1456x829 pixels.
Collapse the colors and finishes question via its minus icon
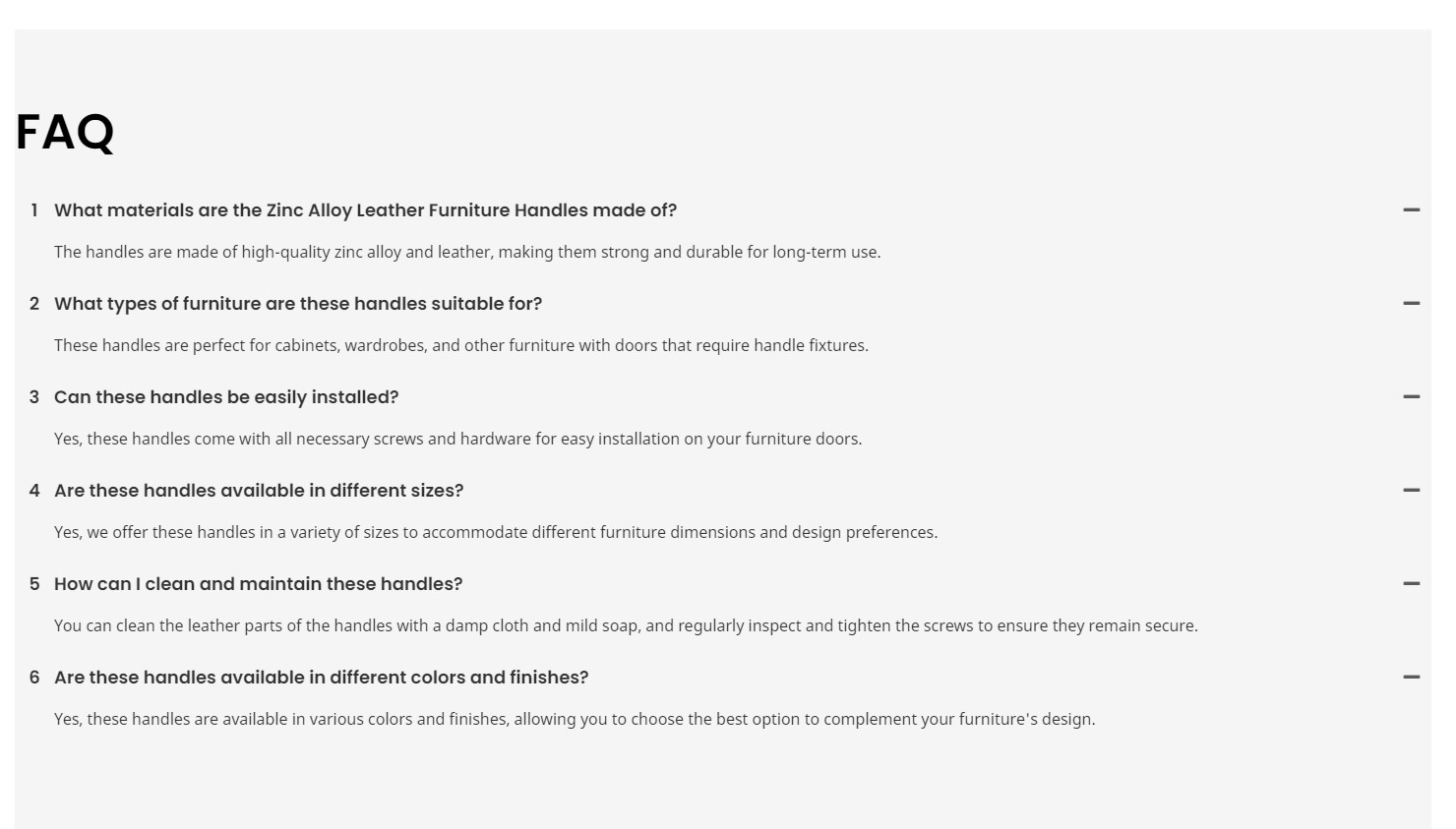1411,677
